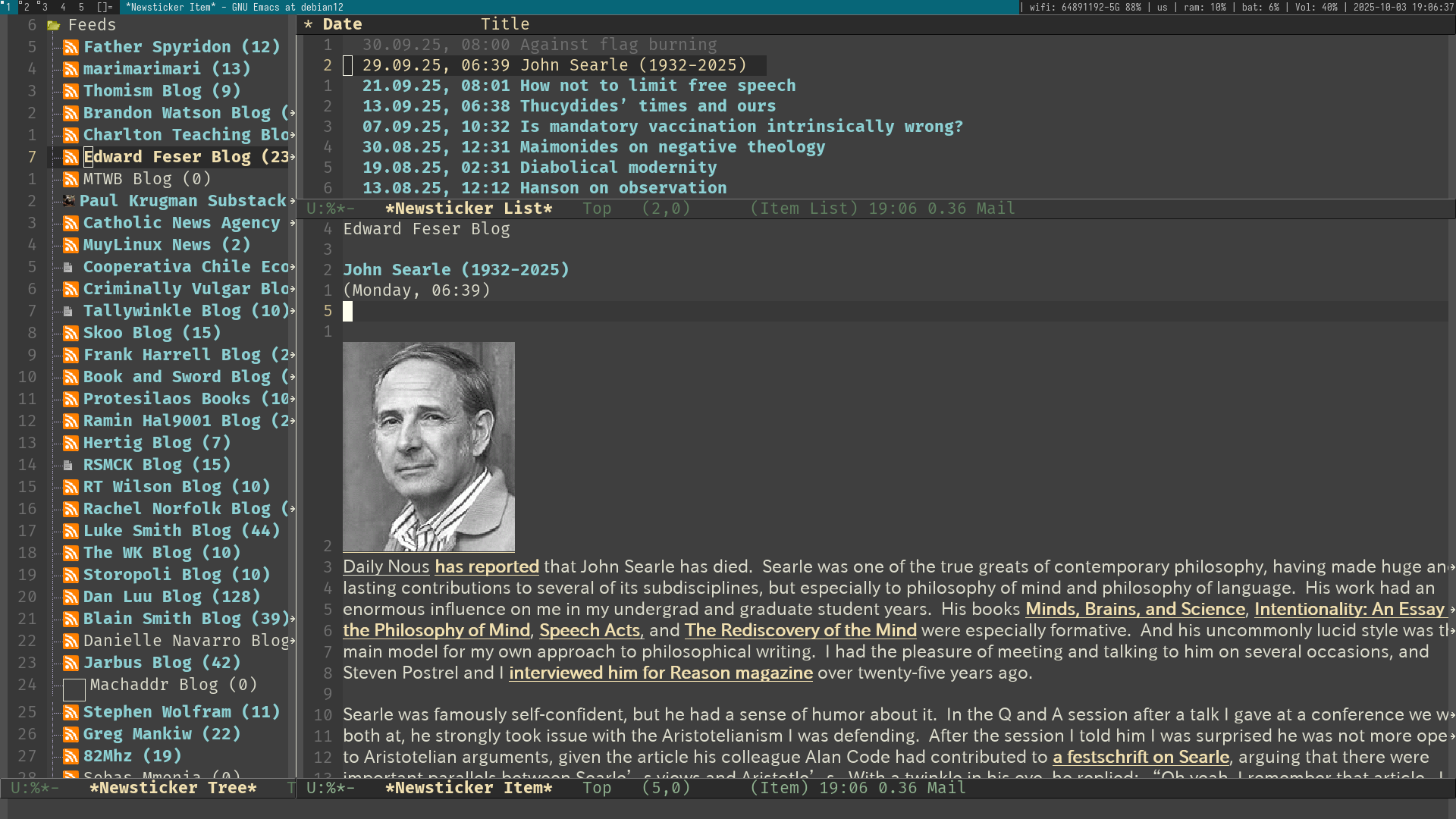Click the page icon beside RSMCK Blog
Screen dimensions: 1456x819
coord(68,465)
